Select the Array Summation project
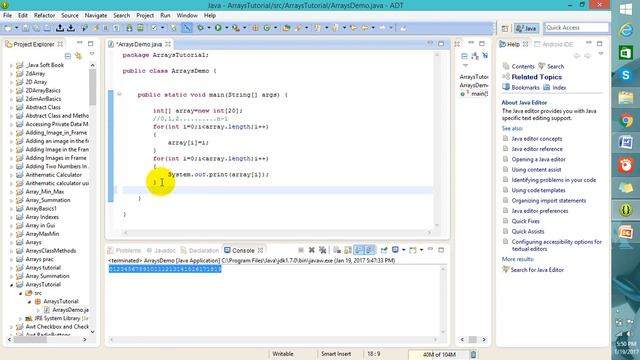640x360 pixels. [47, 276]
